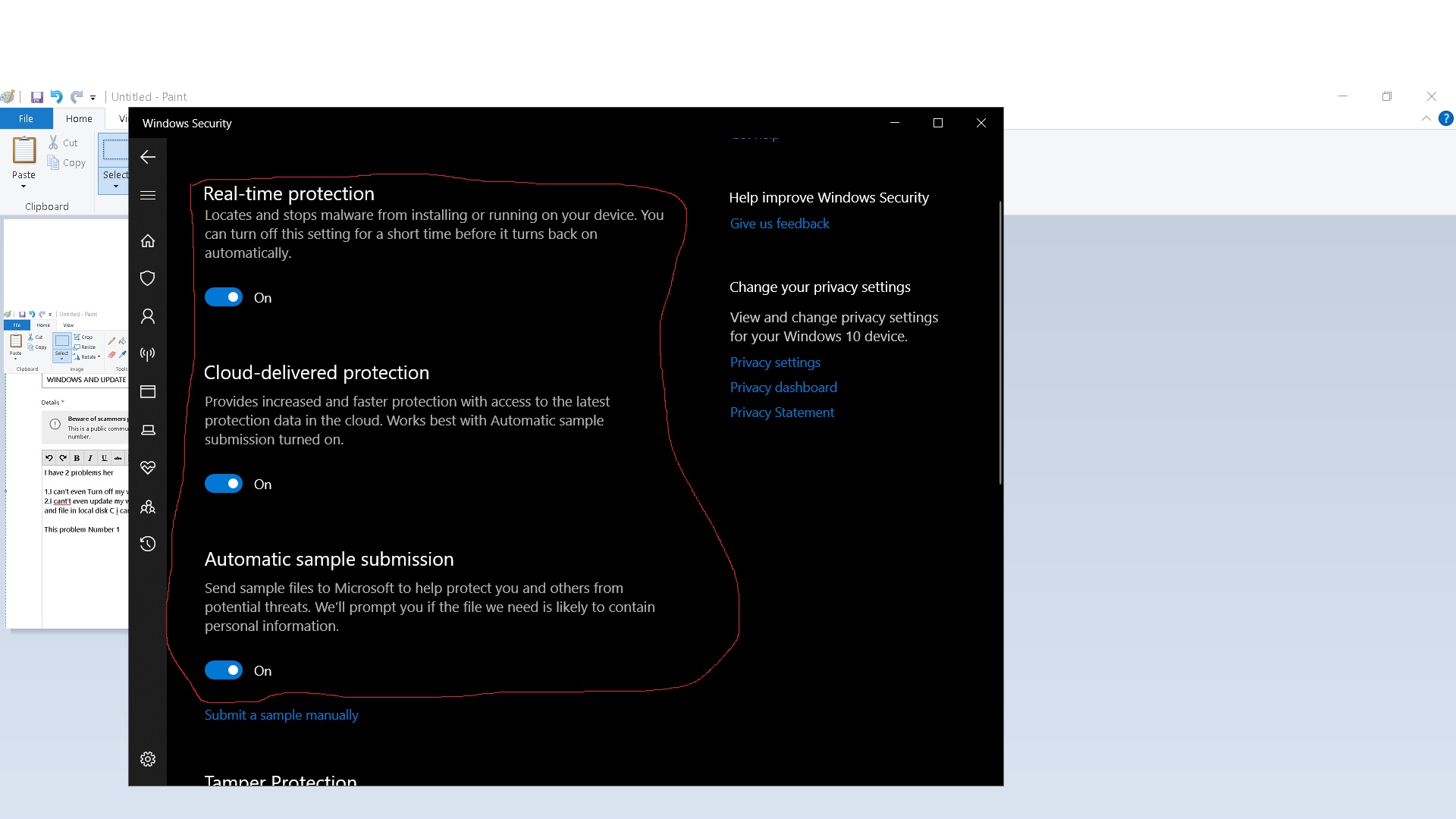Image resolution: width=1456 pixels, height=819 pixels.
Task: Collapse the Paint ribbon with the chevron
Action: click(x=1426, y=118)
